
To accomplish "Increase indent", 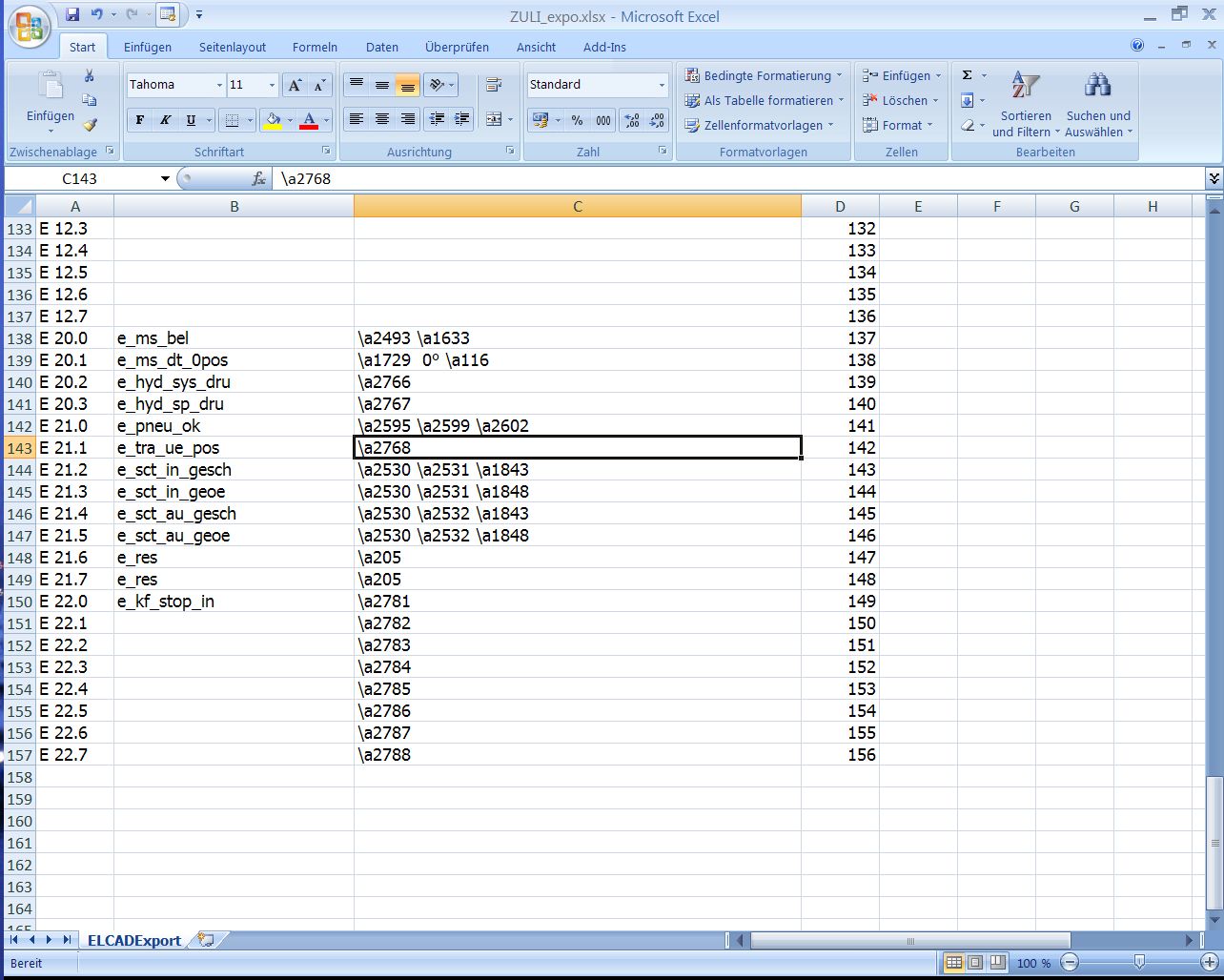I will tap(462, 119).
